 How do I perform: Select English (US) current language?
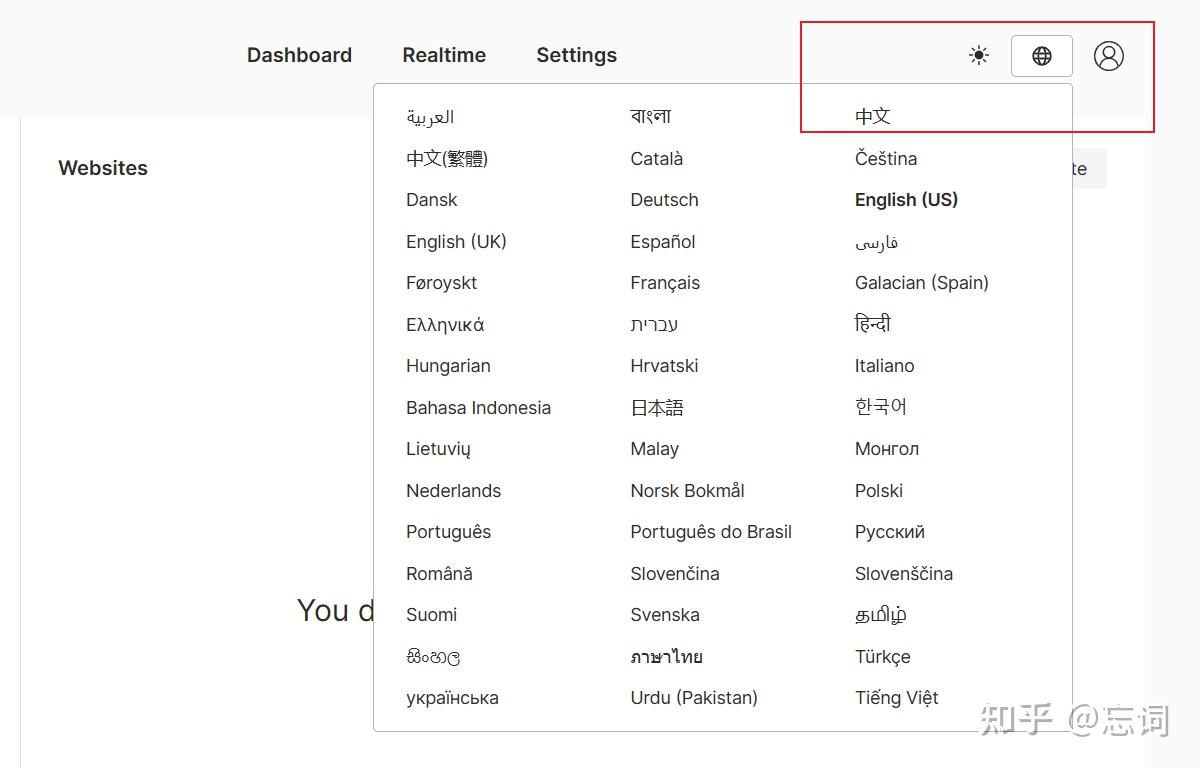point(906,200)
